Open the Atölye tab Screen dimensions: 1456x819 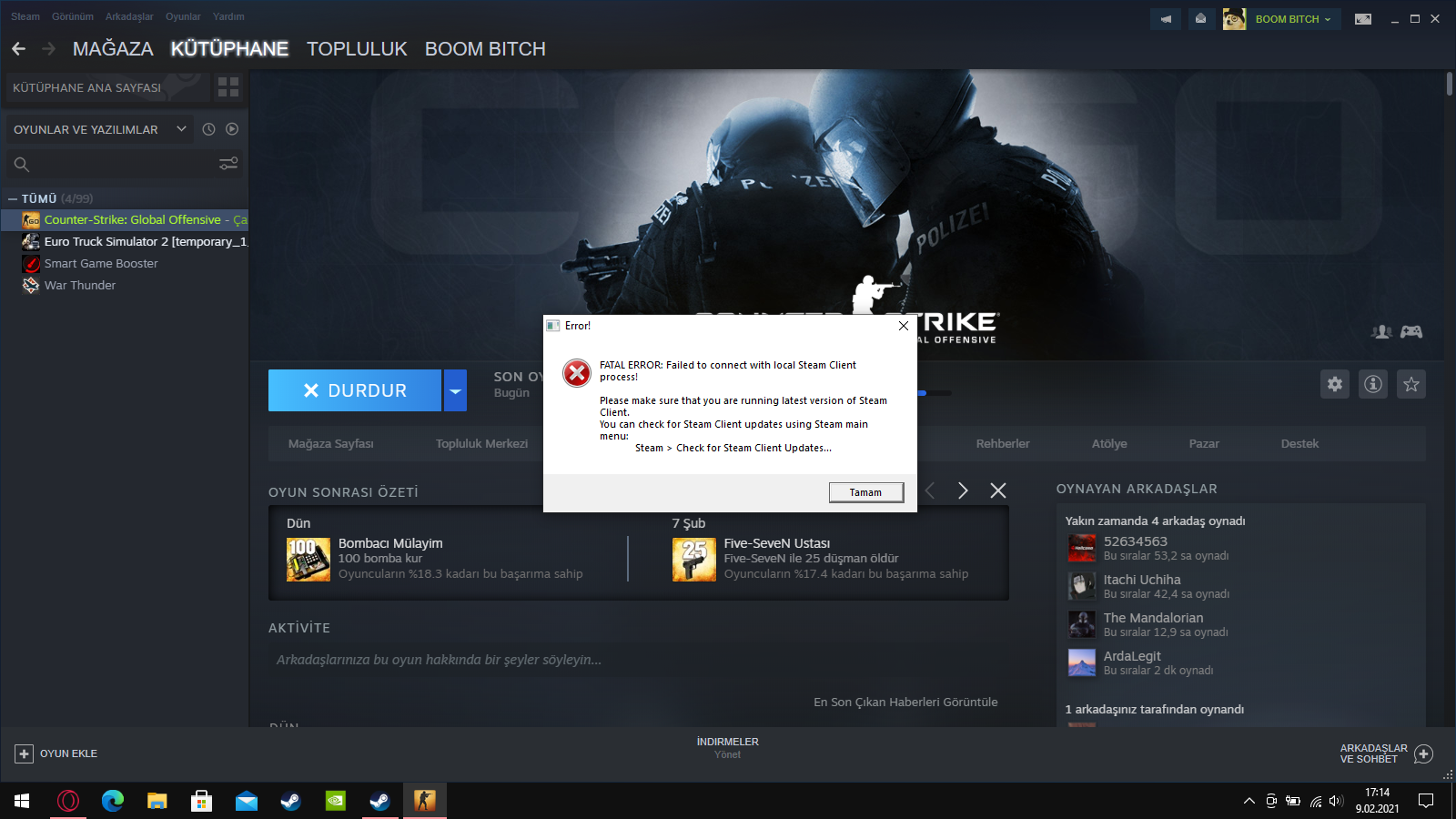(x=1109, y=444)
